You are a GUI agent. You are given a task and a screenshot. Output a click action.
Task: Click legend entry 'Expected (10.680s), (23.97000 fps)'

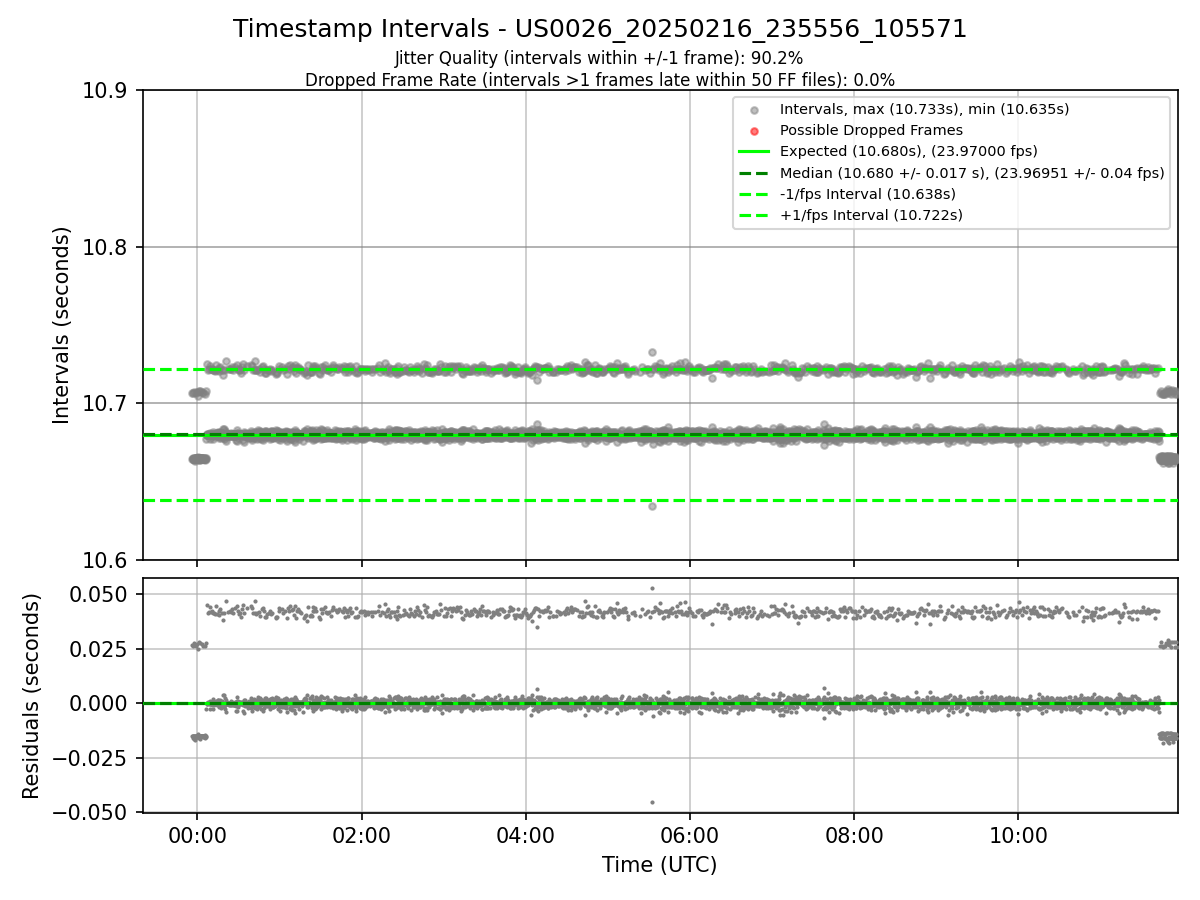(909, 151)
